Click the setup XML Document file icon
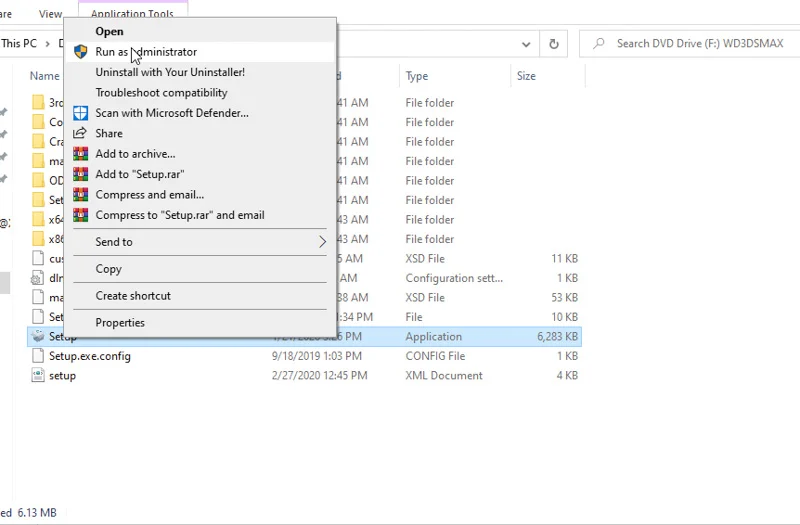Screen dimensions: 800x525 38,376
